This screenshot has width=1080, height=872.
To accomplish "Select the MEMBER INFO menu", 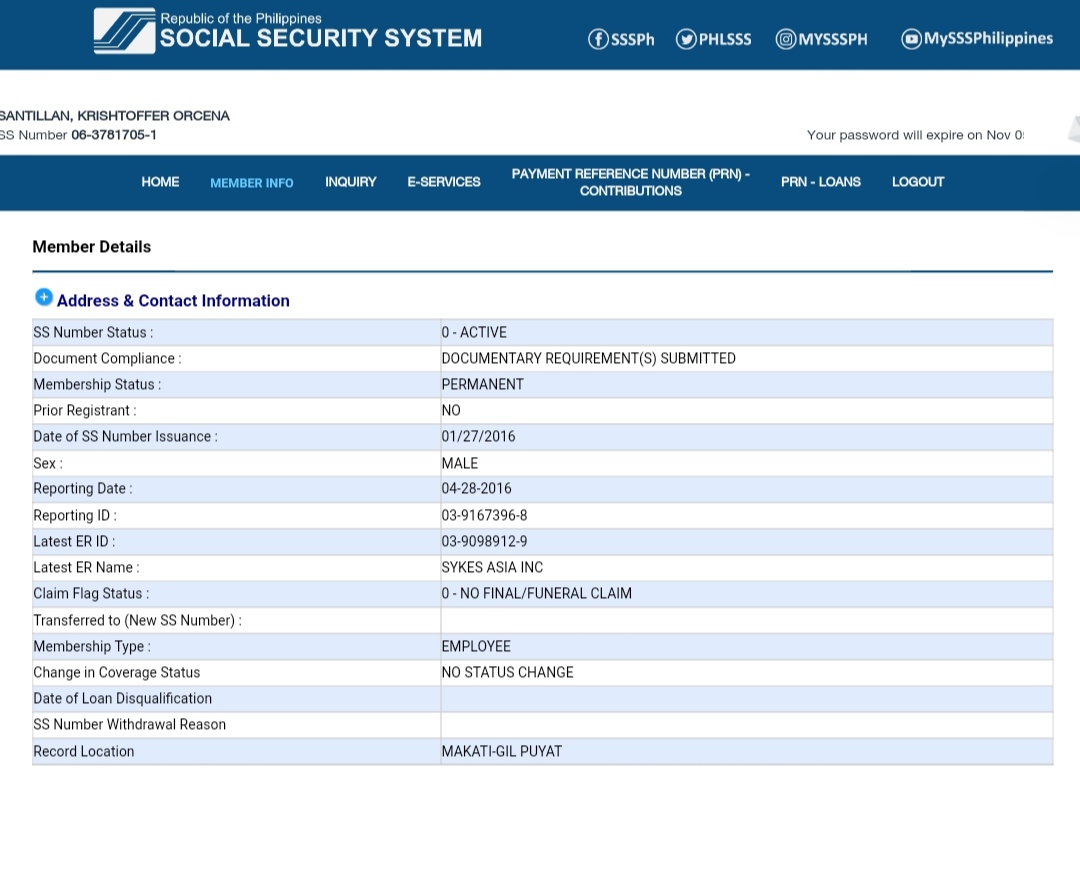I will (251, 183).
